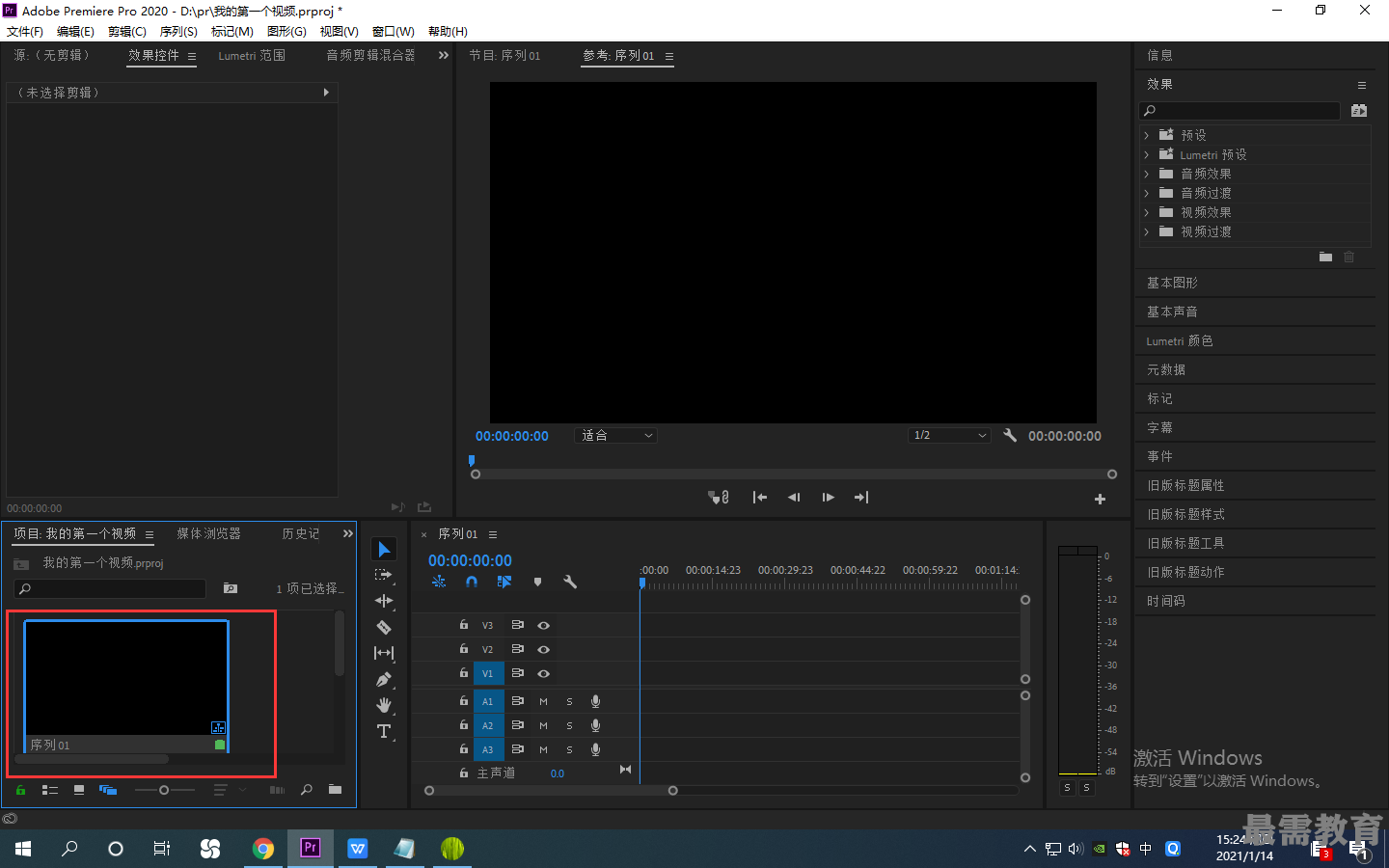1389x868 pixels.
Task: Switch to the 效果控件 tab
Action: 154,55
